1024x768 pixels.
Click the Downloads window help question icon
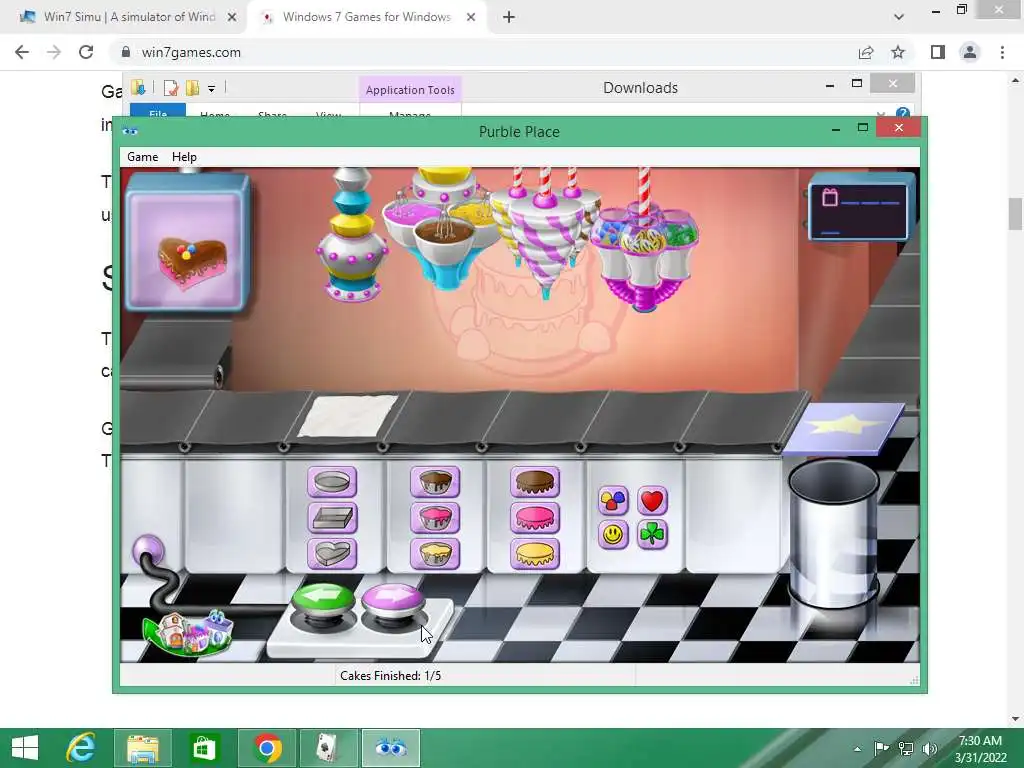(x=903, y=114)
